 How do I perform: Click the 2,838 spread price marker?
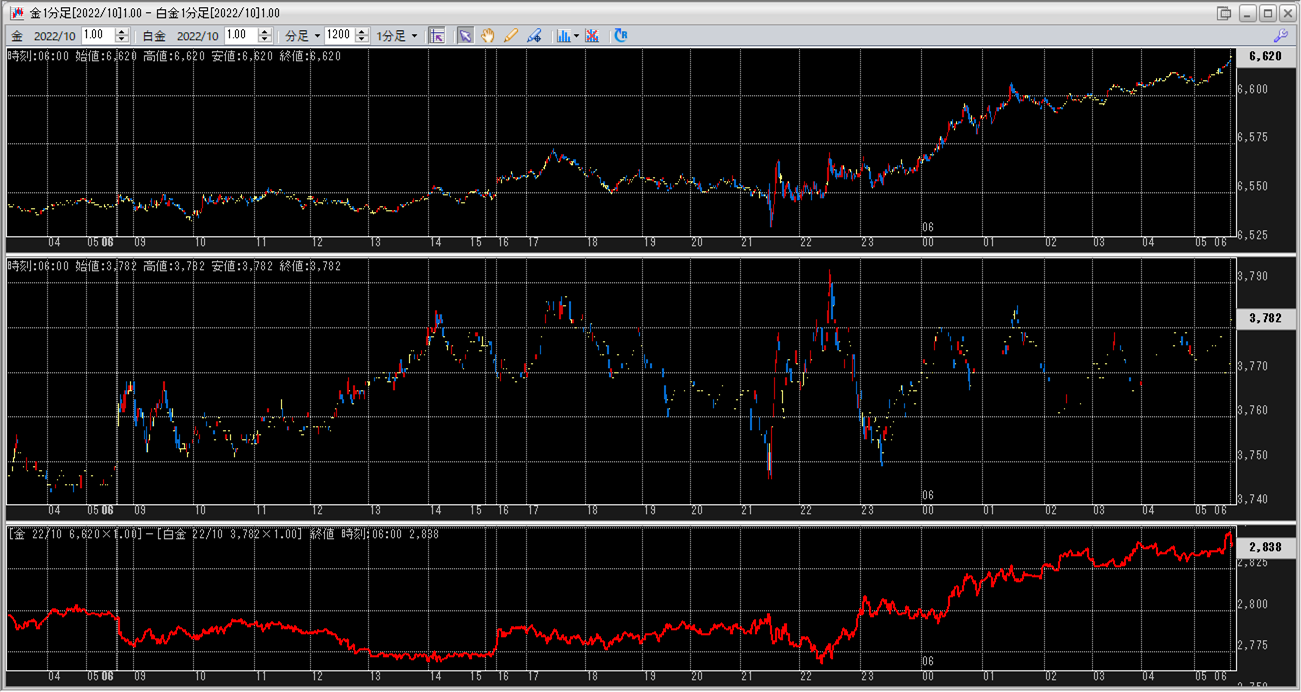[1266, 548]
